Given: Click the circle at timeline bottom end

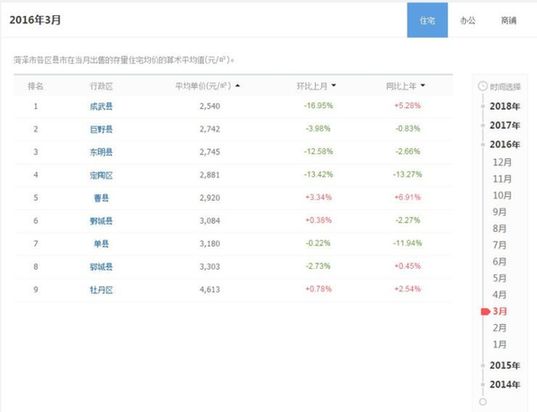Looking at the screenshot, I should 483,402.
